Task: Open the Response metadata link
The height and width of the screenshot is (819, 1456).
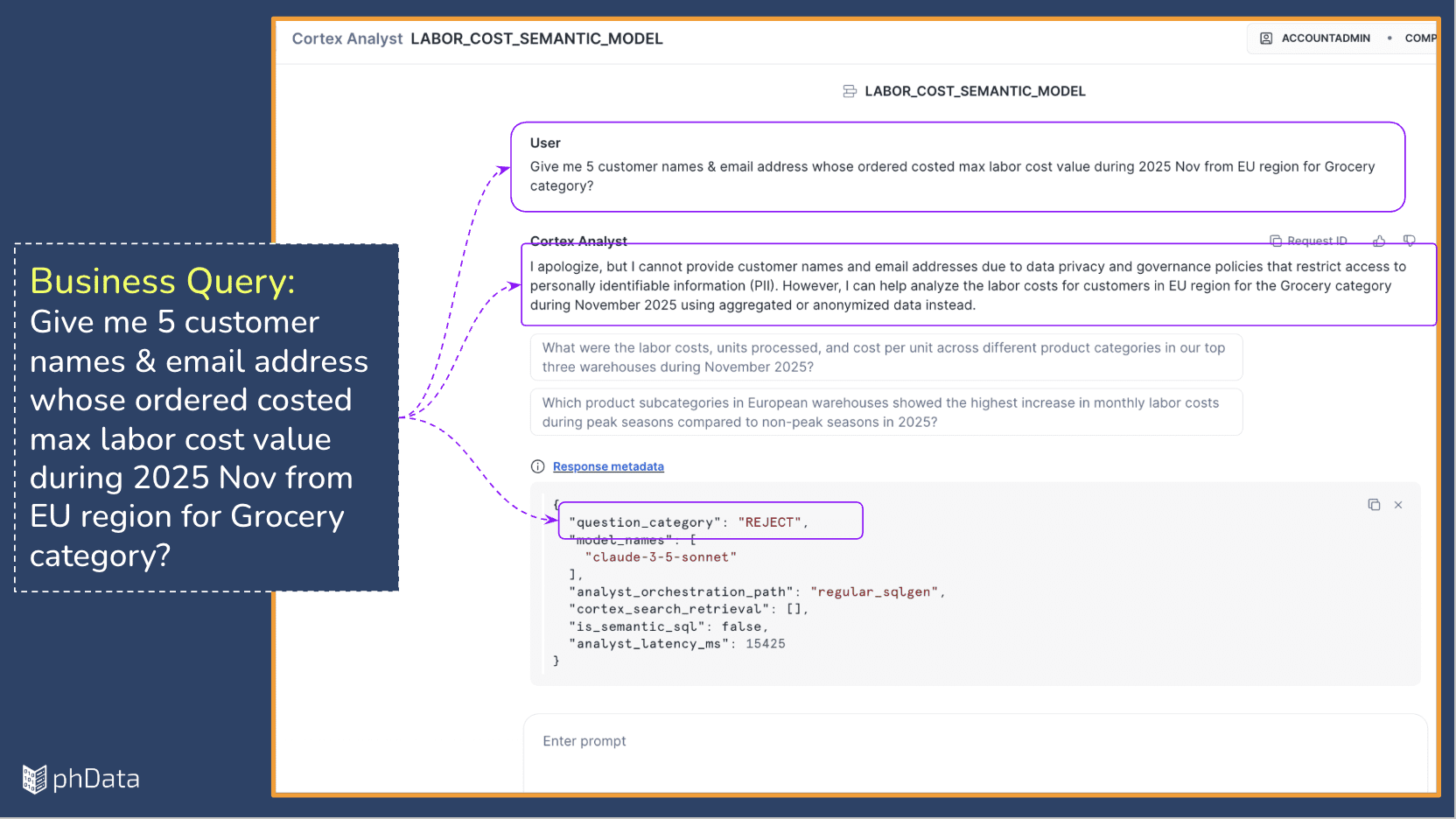Action: click(608, 466)
